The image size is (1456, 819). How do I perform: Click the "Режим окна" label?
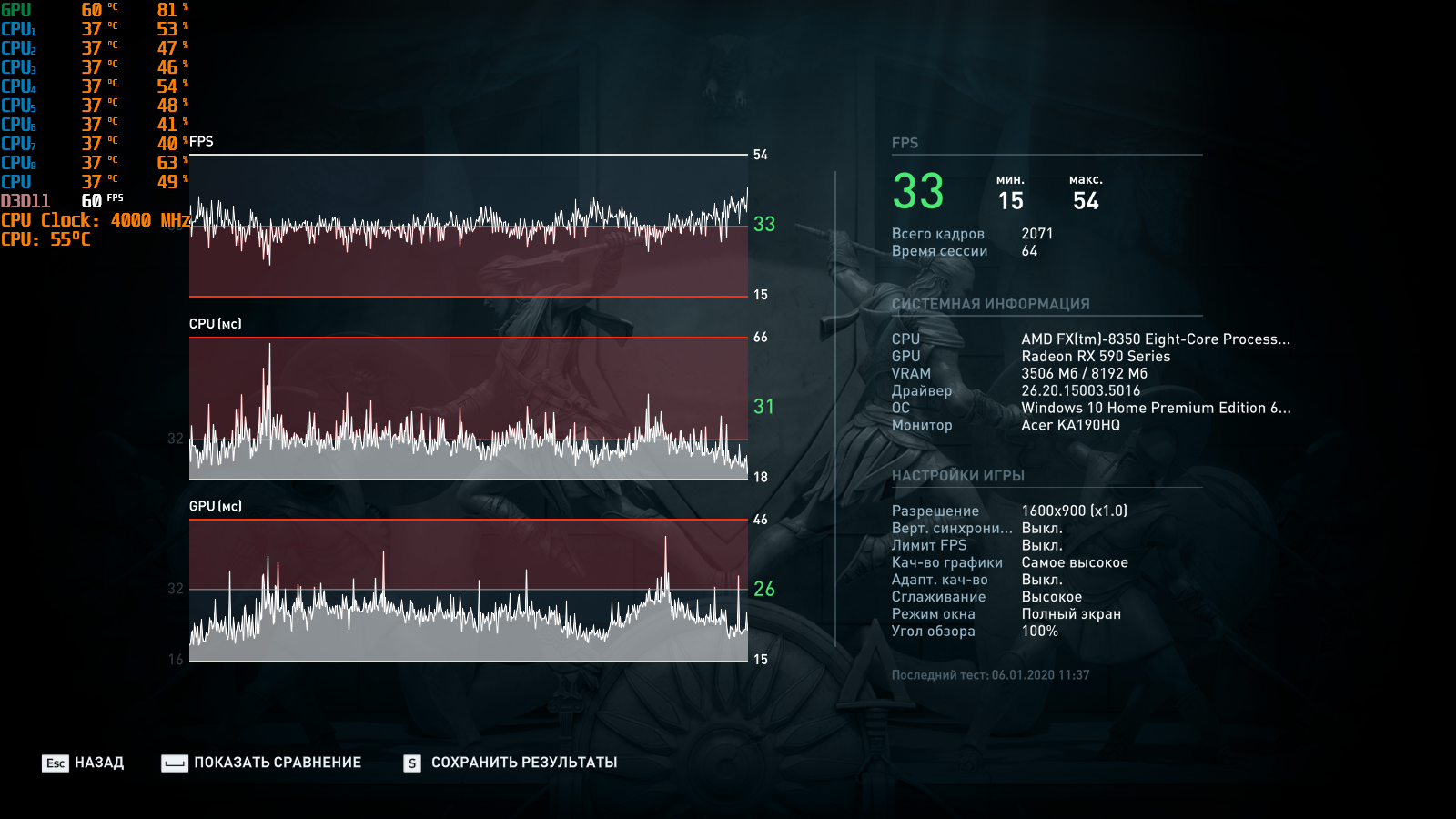click(x=934, y=614)
